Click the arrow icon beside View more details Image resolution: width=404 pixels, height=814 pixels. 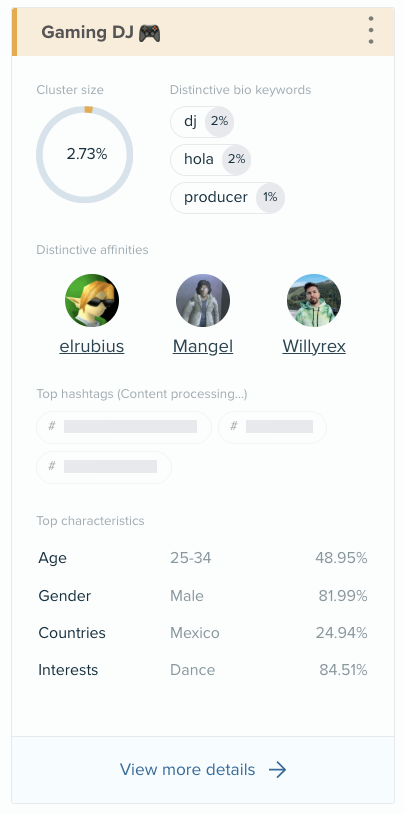pos(277,769)
